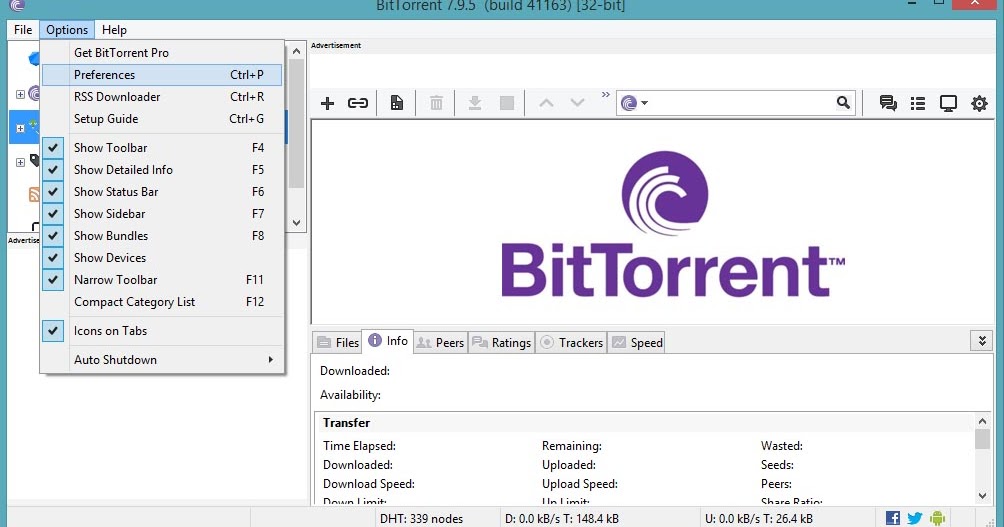Open the Facebook icon in status bar
The image size is (1004, 527).
(893, 518)
